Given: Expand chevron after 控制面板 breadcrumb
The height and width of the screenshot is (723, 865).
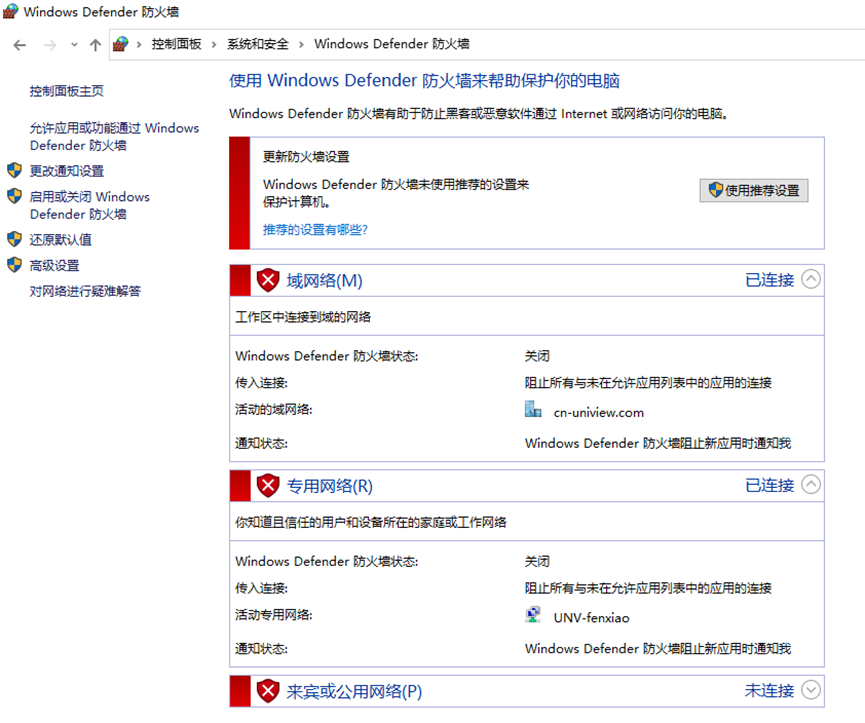Looking at the screenshot, I should point(214,45).
